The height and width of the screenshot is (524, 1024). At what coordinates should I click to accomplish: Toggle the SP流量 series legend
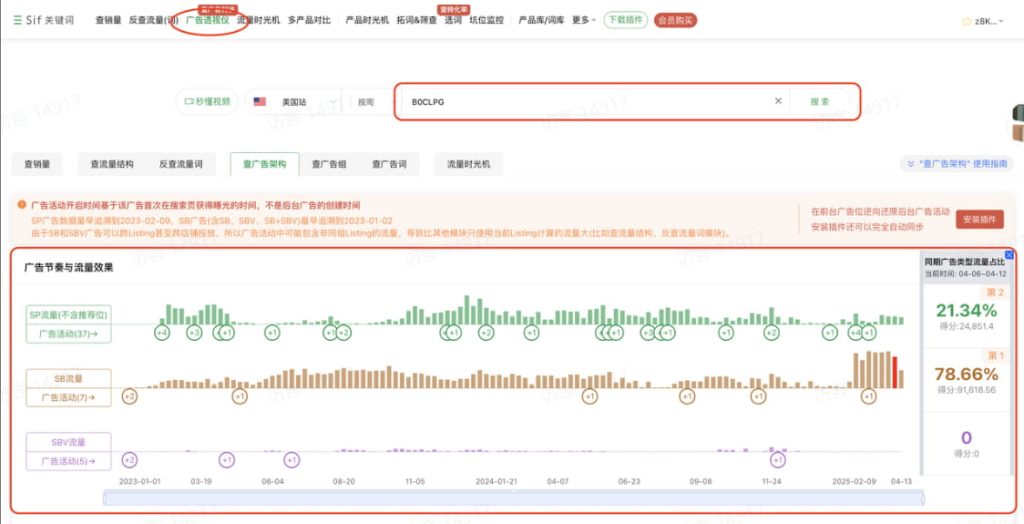tap(67, 315)
